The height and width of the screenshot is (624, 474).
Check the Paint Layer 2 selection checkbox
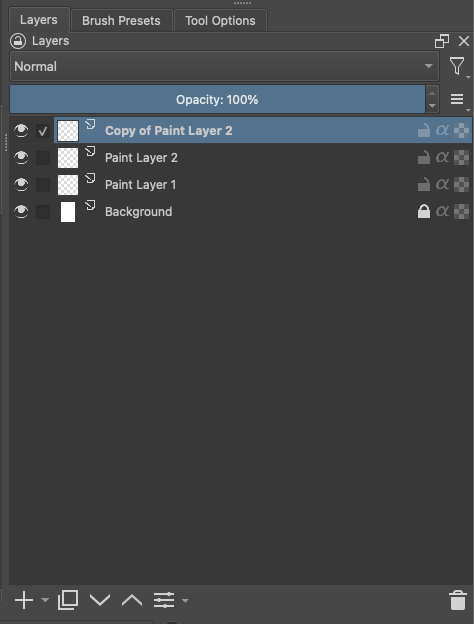coord(43,158)
